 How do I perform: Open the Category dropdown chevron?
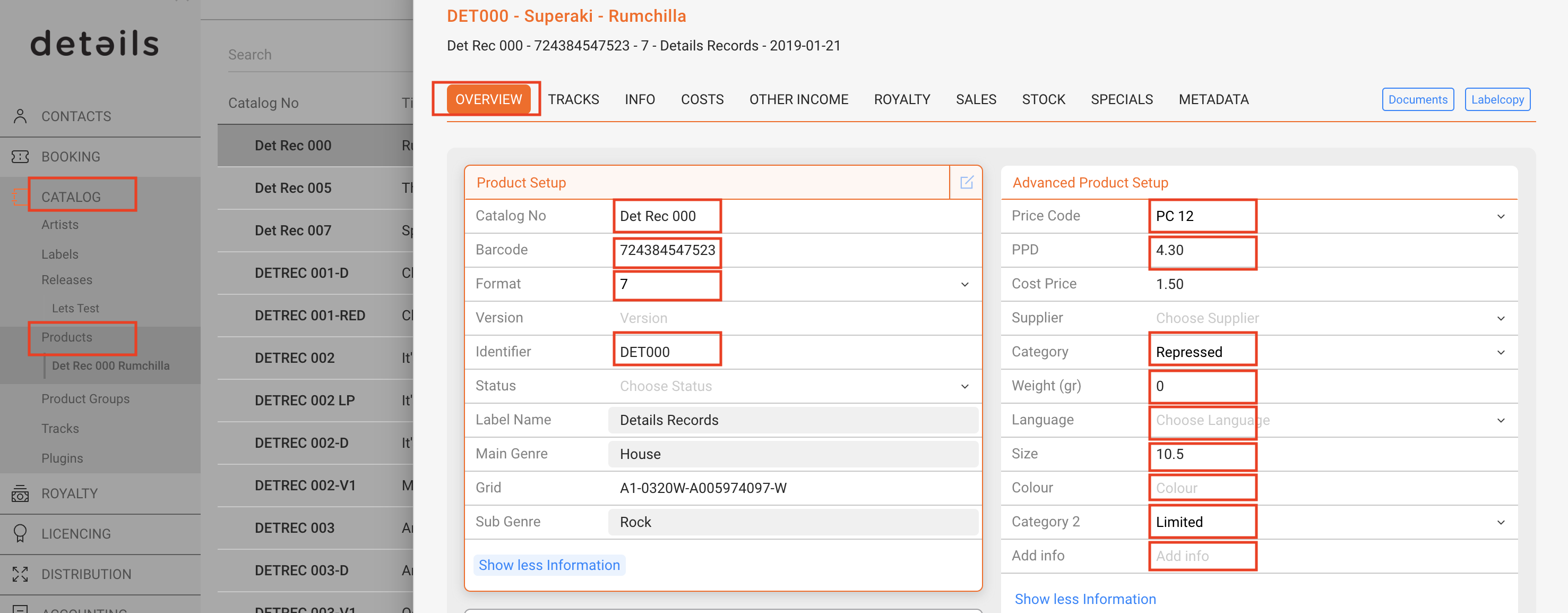click(x=1501, y=352)
